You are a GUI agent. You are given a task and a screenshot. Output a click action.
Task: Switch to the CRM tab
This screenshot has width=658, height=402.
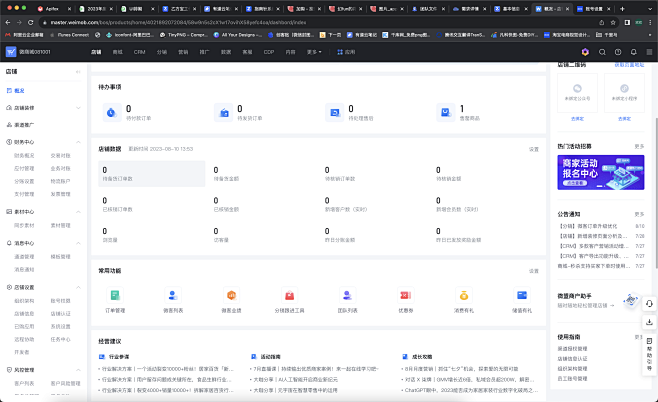[139, 50]
